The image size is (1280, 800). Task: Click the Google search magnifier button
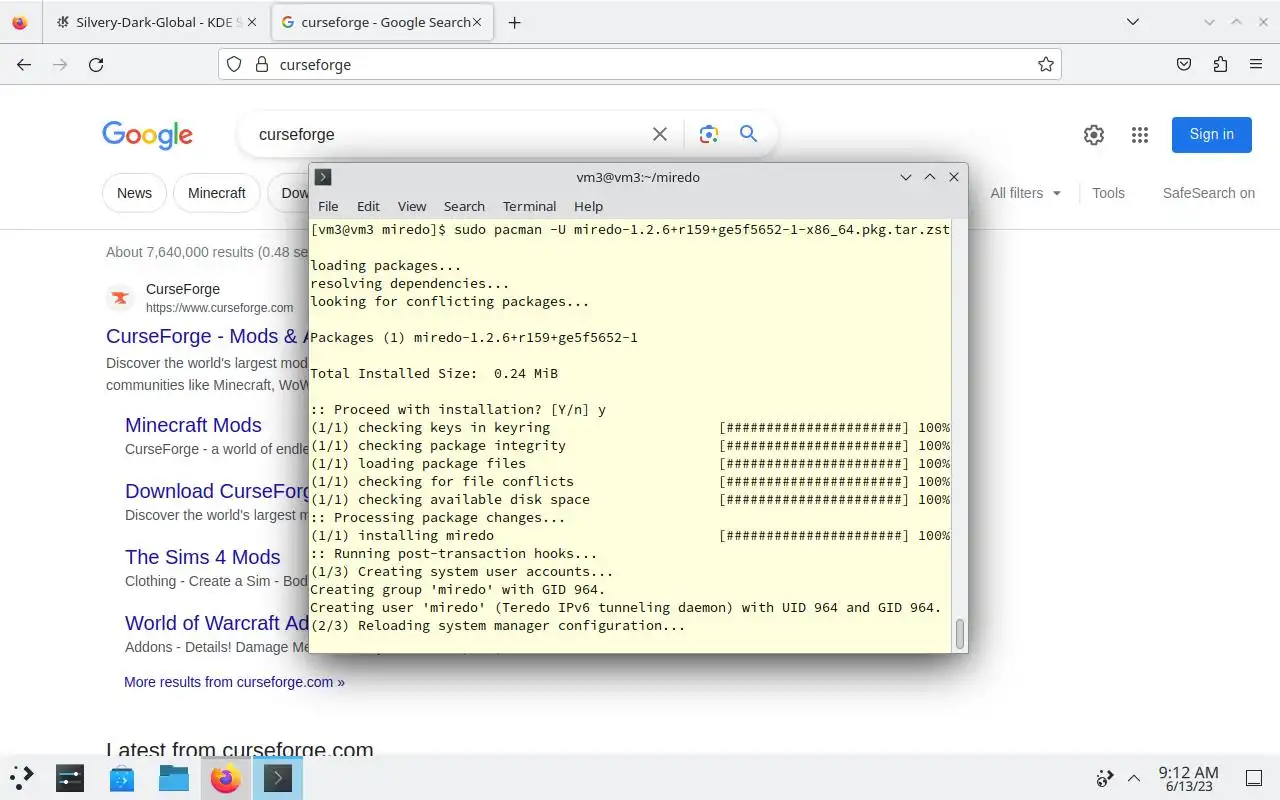click(x=748, y=134)
